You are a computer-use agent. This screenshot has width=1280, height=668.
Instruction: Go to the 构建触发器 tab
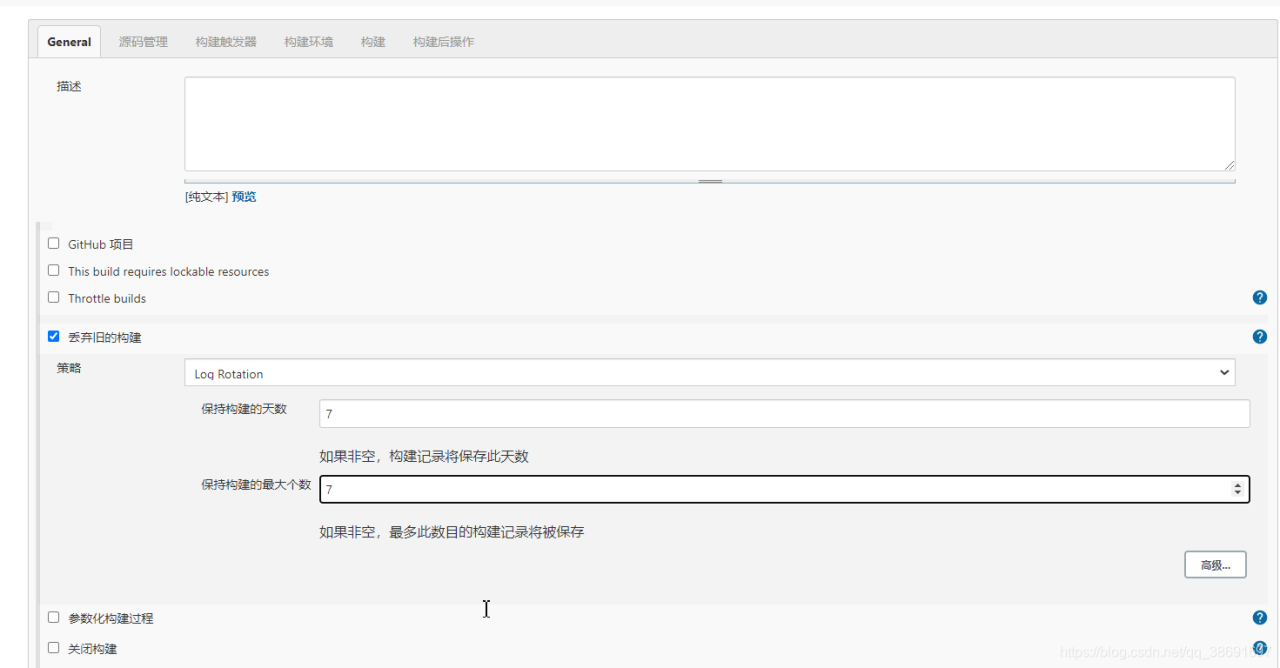pyautogui.click(x=226, y=42)
